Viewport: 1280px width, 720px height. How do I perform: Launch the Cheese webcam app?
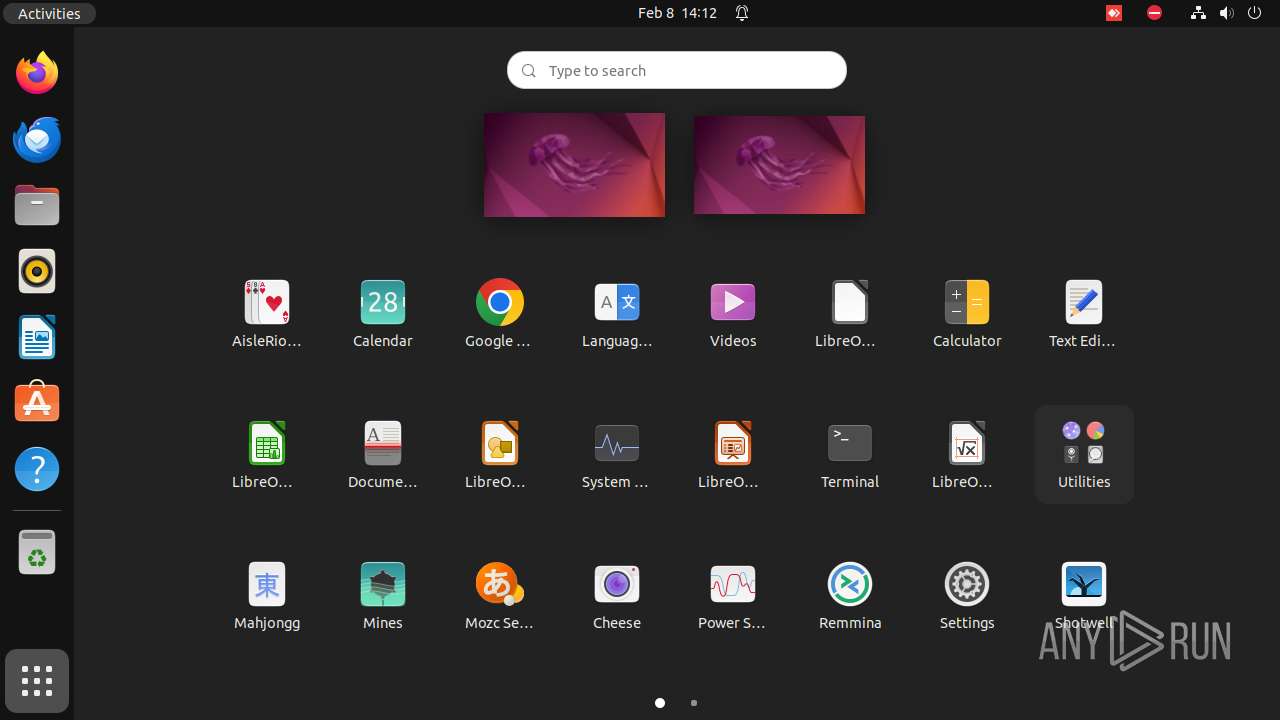pos(617,596)
